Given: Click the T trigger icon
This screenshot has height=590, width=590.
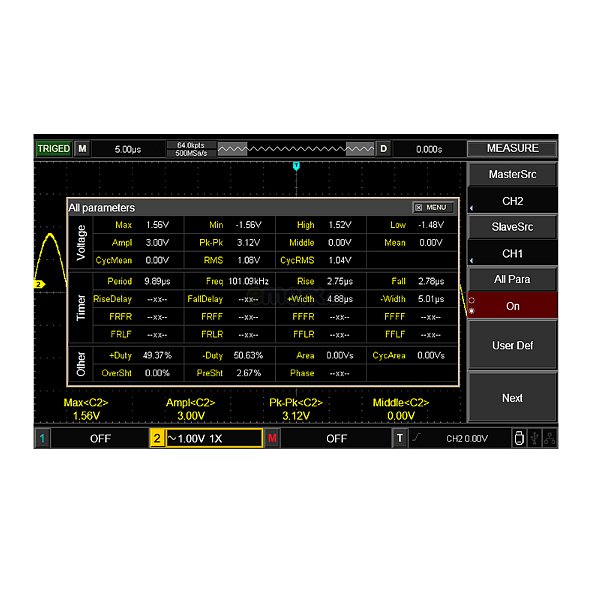Looking at the screenshot, I should 399,438.
